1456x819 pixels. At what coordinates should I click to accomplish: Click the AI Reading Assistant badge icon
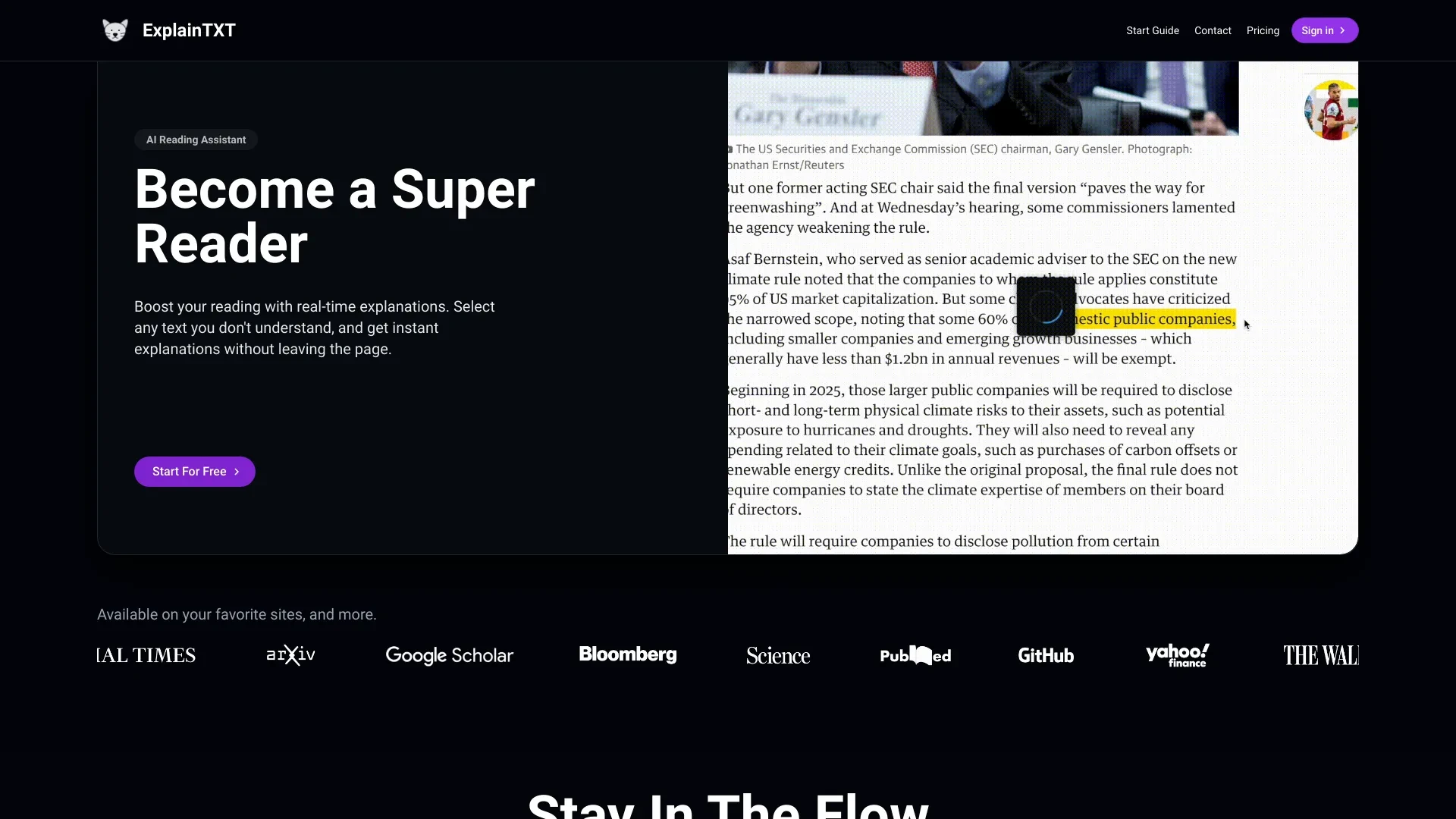(196, 140)
